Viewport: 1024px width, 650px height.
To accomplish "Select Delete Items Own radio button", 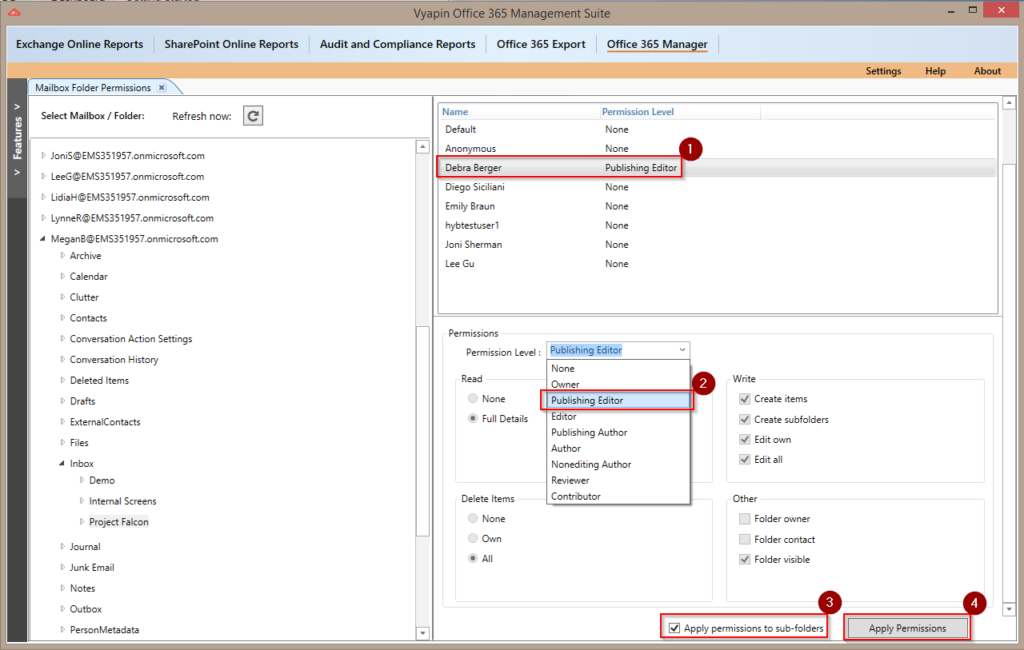I will [473, 538].
